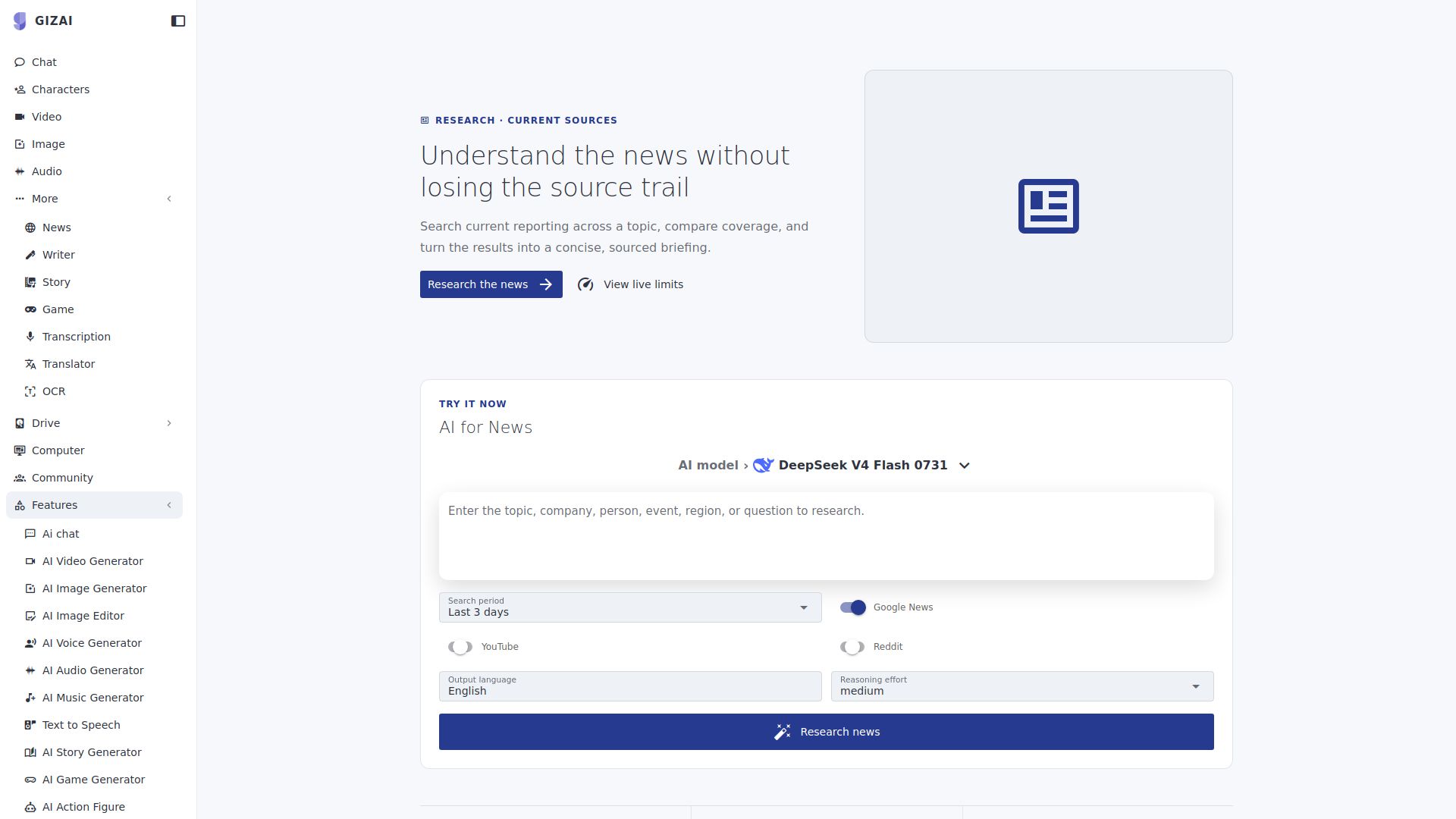Click the live limits gauge icon

click(x=585, y=284)
